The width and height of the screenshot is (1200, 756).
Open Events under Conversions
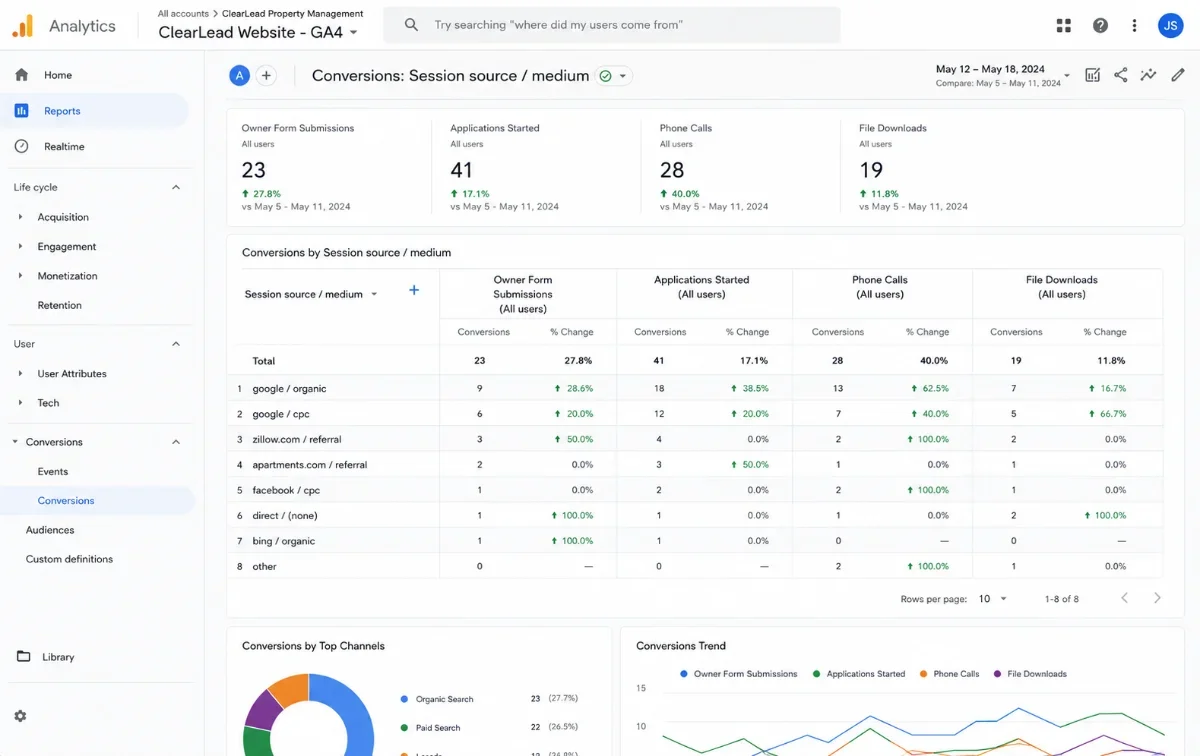[x=53, y=471]
